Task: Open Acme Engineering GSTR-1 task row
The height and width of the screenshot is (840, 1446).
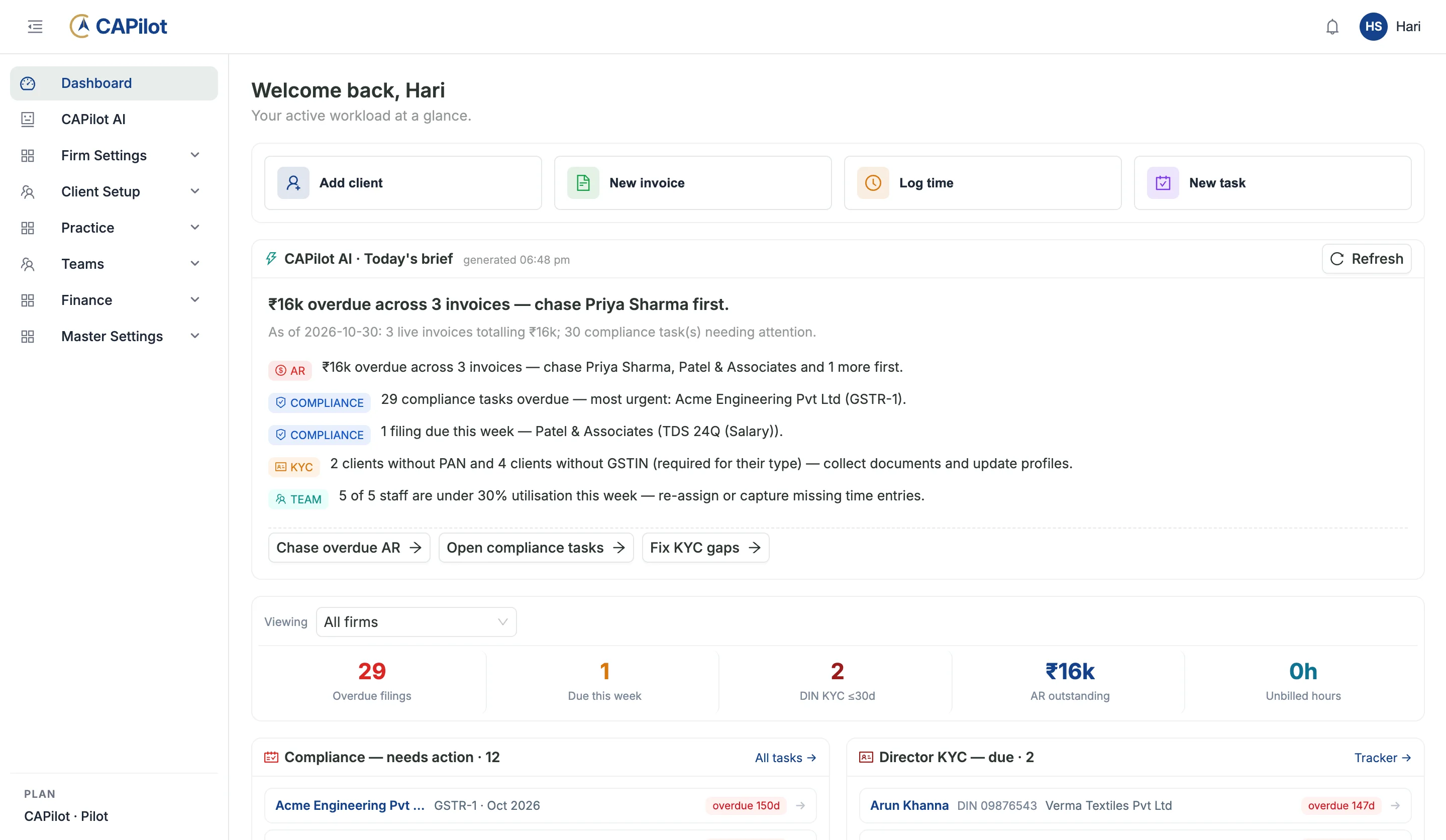Action: coord(541,805)
